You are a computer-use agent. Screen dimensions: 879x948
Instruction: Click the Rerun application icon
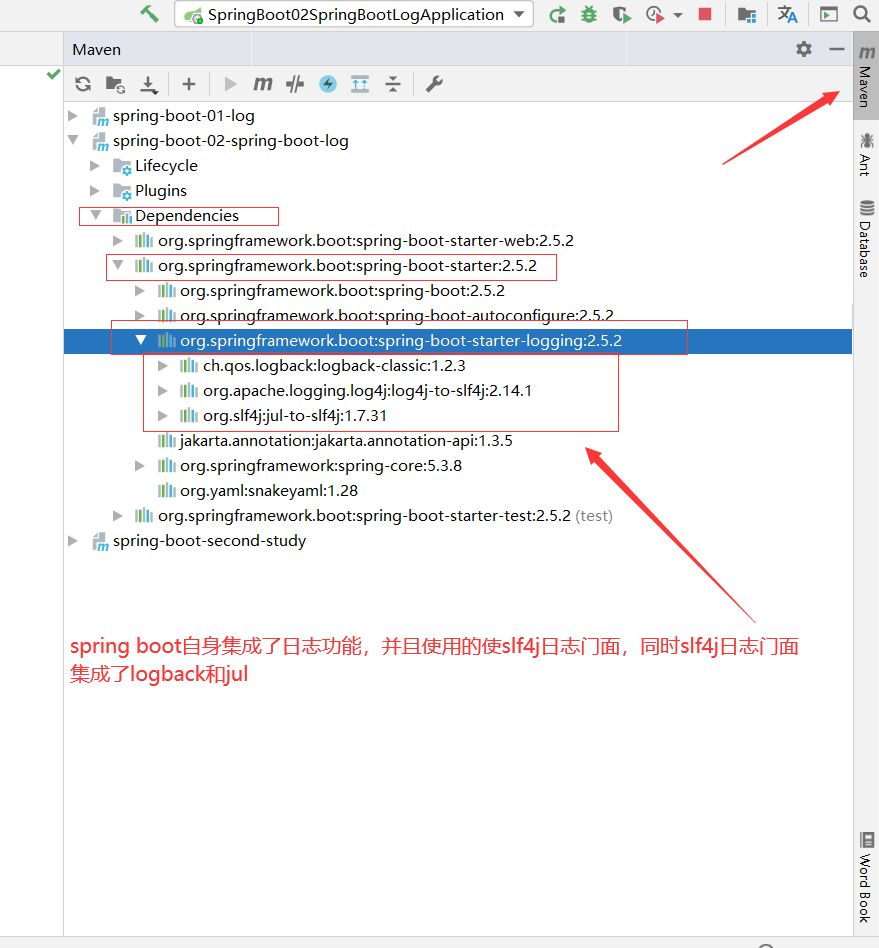[557, 15]
